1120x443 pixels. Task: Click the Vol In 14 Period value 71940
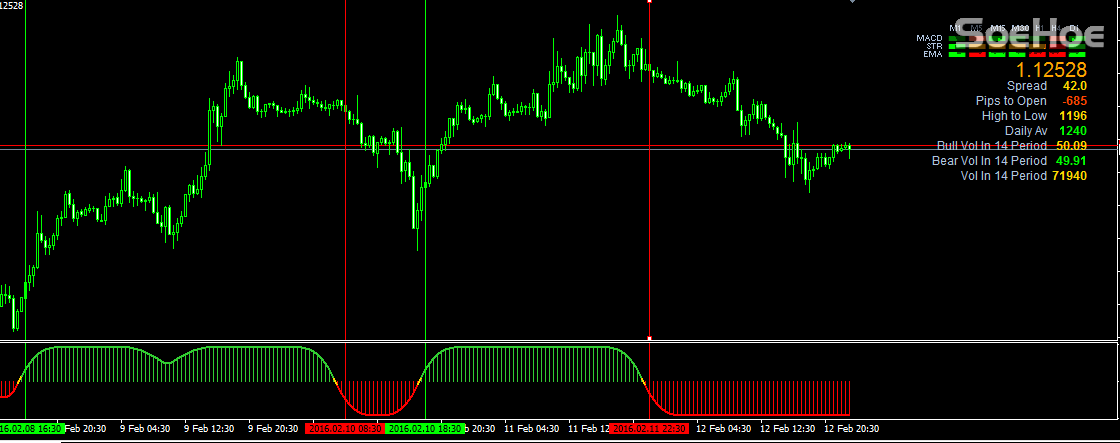point(1068,176)
